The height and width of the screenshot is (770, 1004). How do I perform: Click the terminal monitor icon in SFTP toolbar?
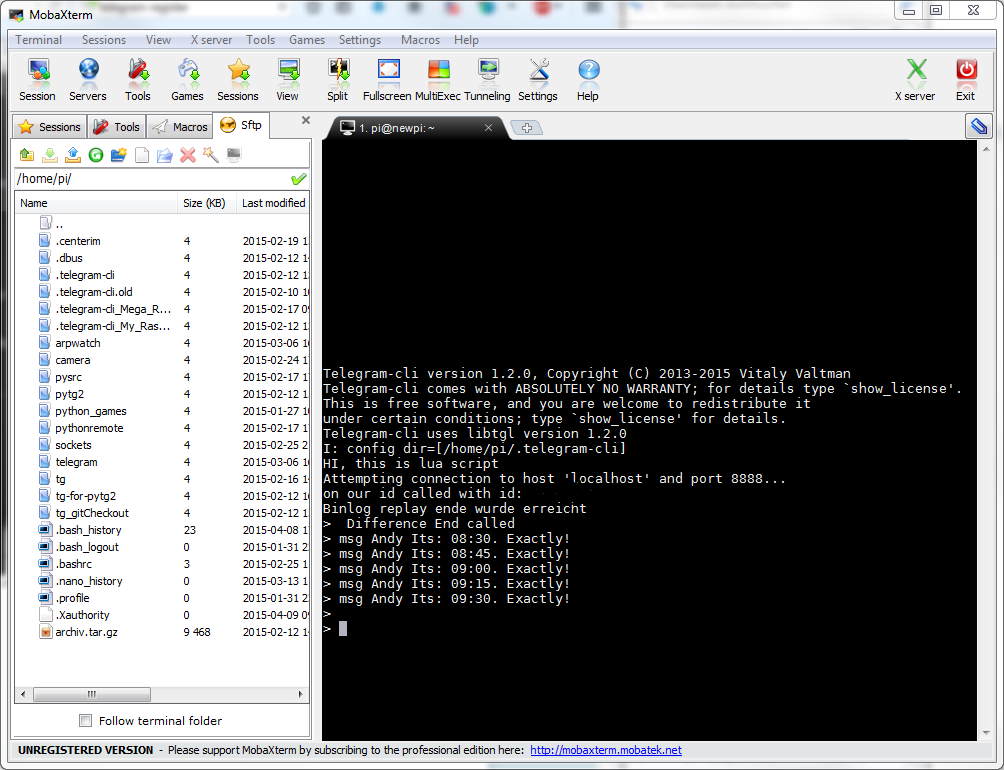tap(234, 155)
